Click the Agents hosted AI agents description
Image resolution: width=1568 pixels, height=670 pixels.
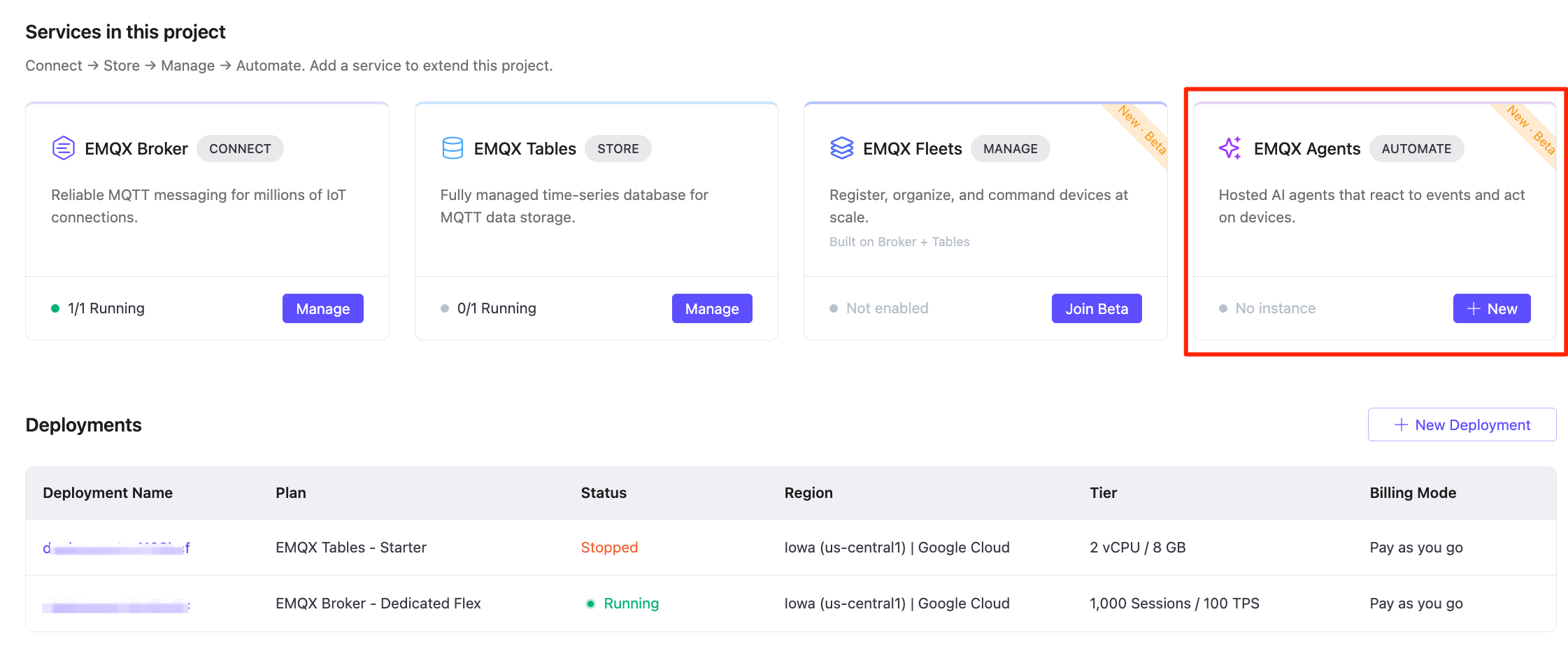(x=1371, y=206)
